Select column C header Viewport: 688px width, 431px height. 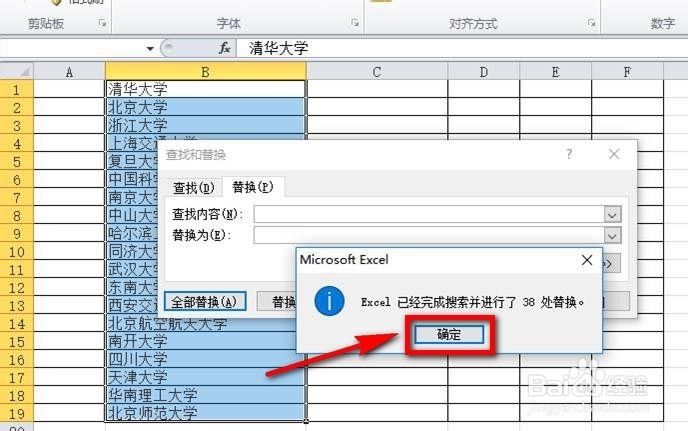(376, 72)
